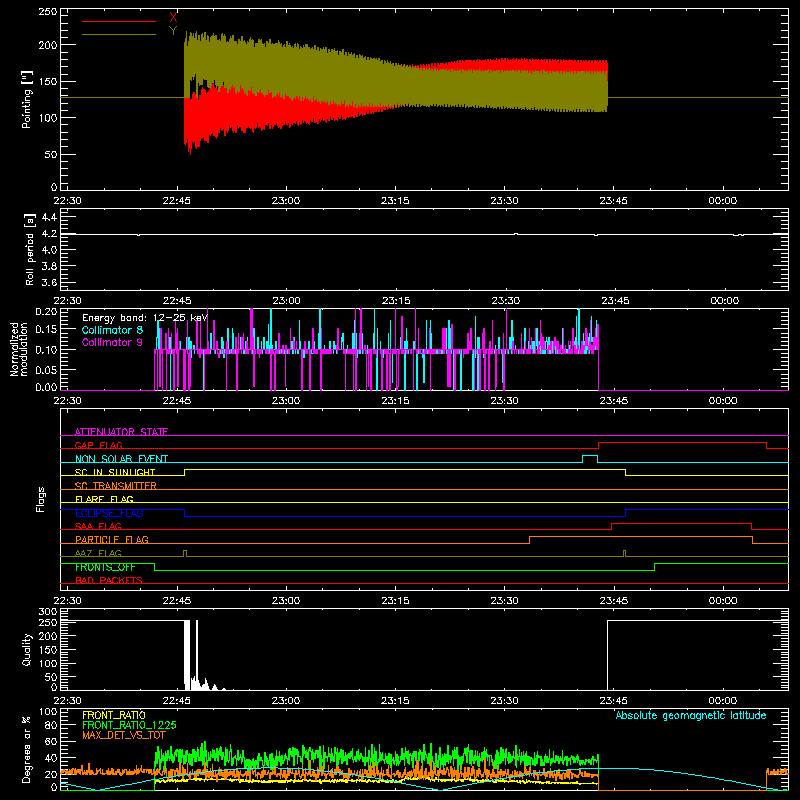Click the 22:45 label under modulation plot
The width and height of the screenshot is (800, 800).
point(177,401)
